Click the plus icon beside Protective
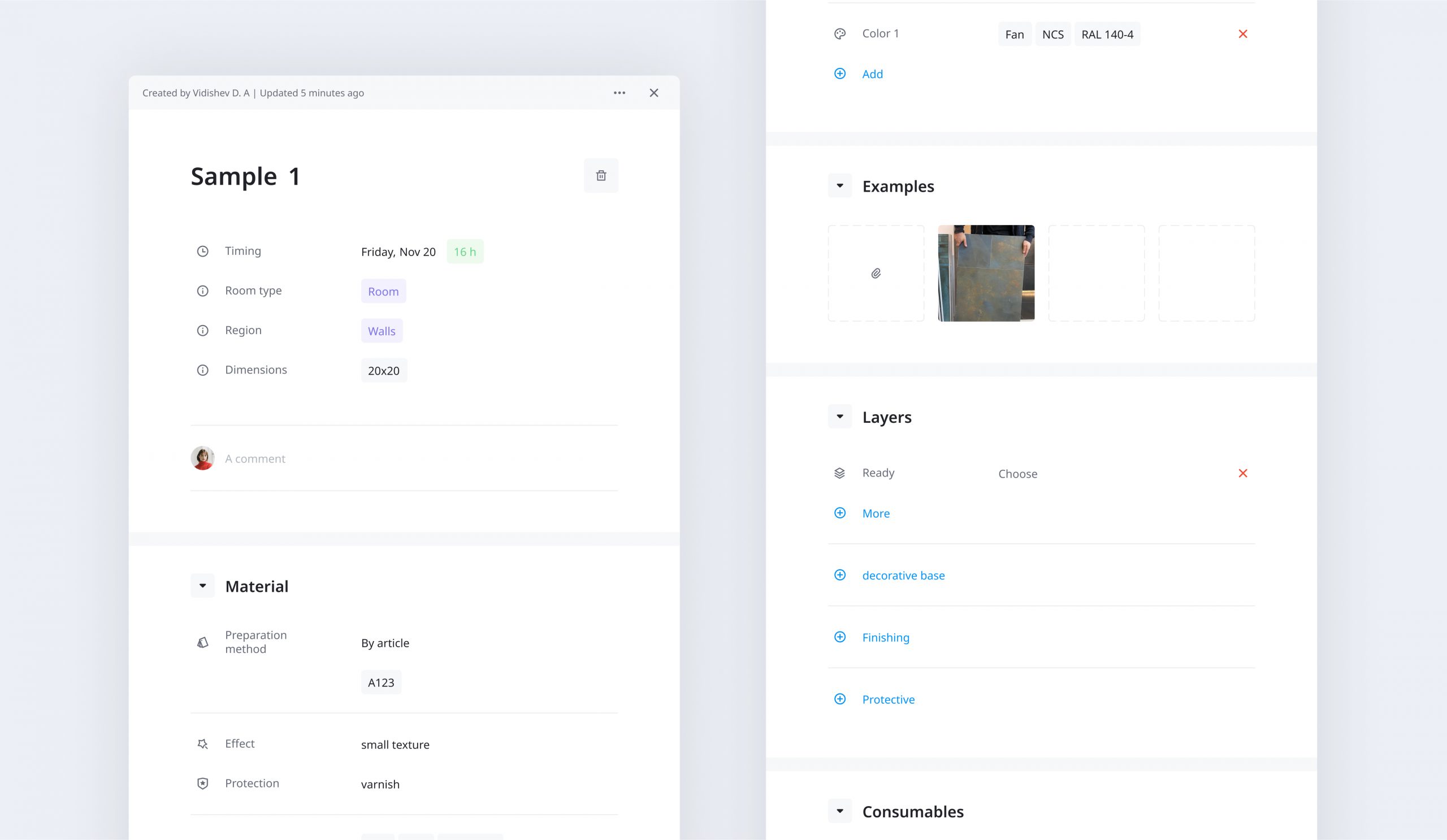Viewport: 1447px width, 840px height. point(839,699)
